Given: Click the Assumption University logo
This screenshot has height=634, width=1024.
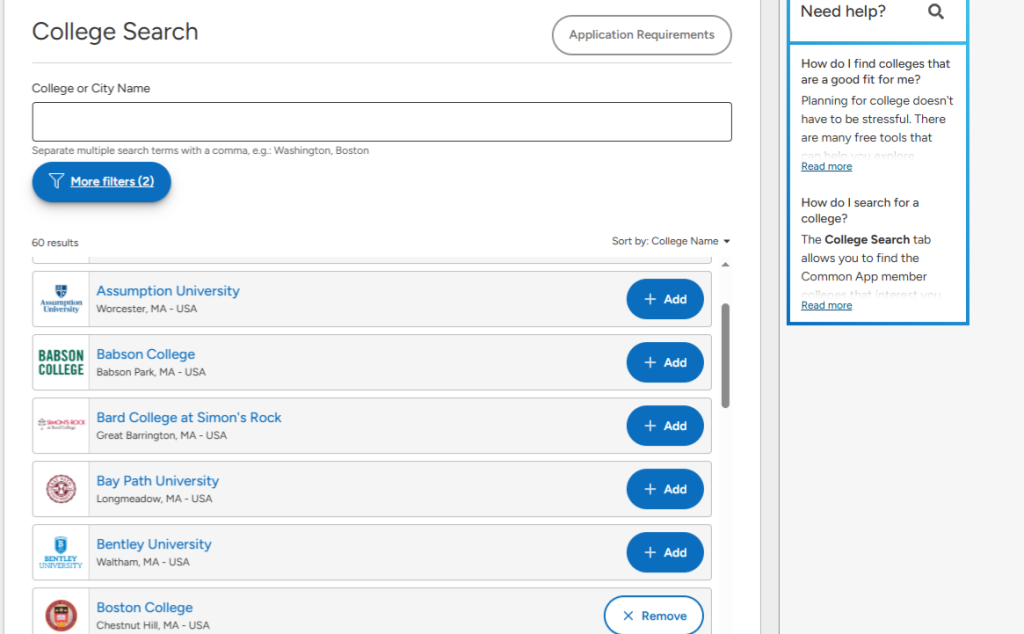Looking at the screenshot, I should pyautogui.click(x=61, y=299).
